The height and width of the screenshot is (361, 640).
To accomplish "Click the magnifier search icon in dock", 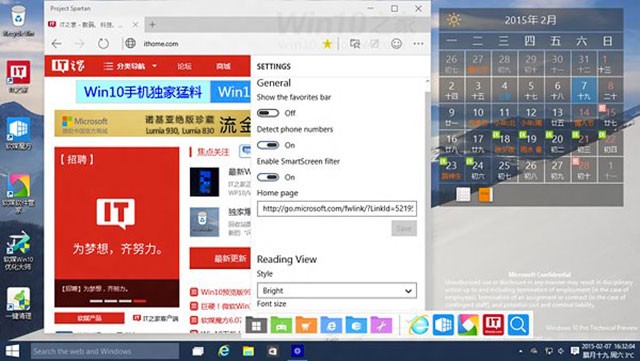I will (x=518, y=325).
